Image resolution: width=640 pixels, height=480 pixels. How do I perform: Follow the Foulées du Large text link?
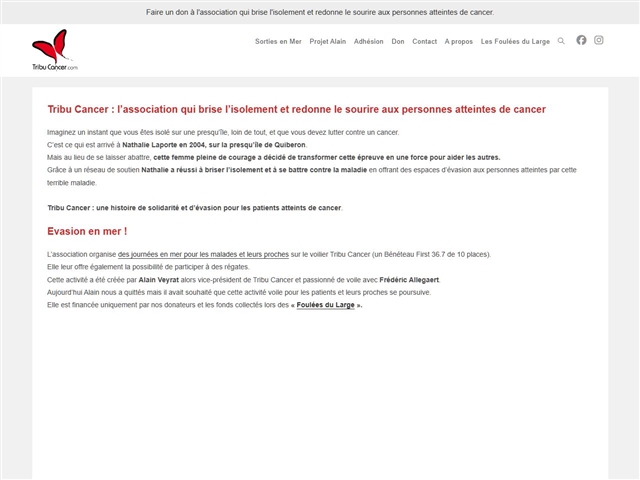click(x=325, y=305)
